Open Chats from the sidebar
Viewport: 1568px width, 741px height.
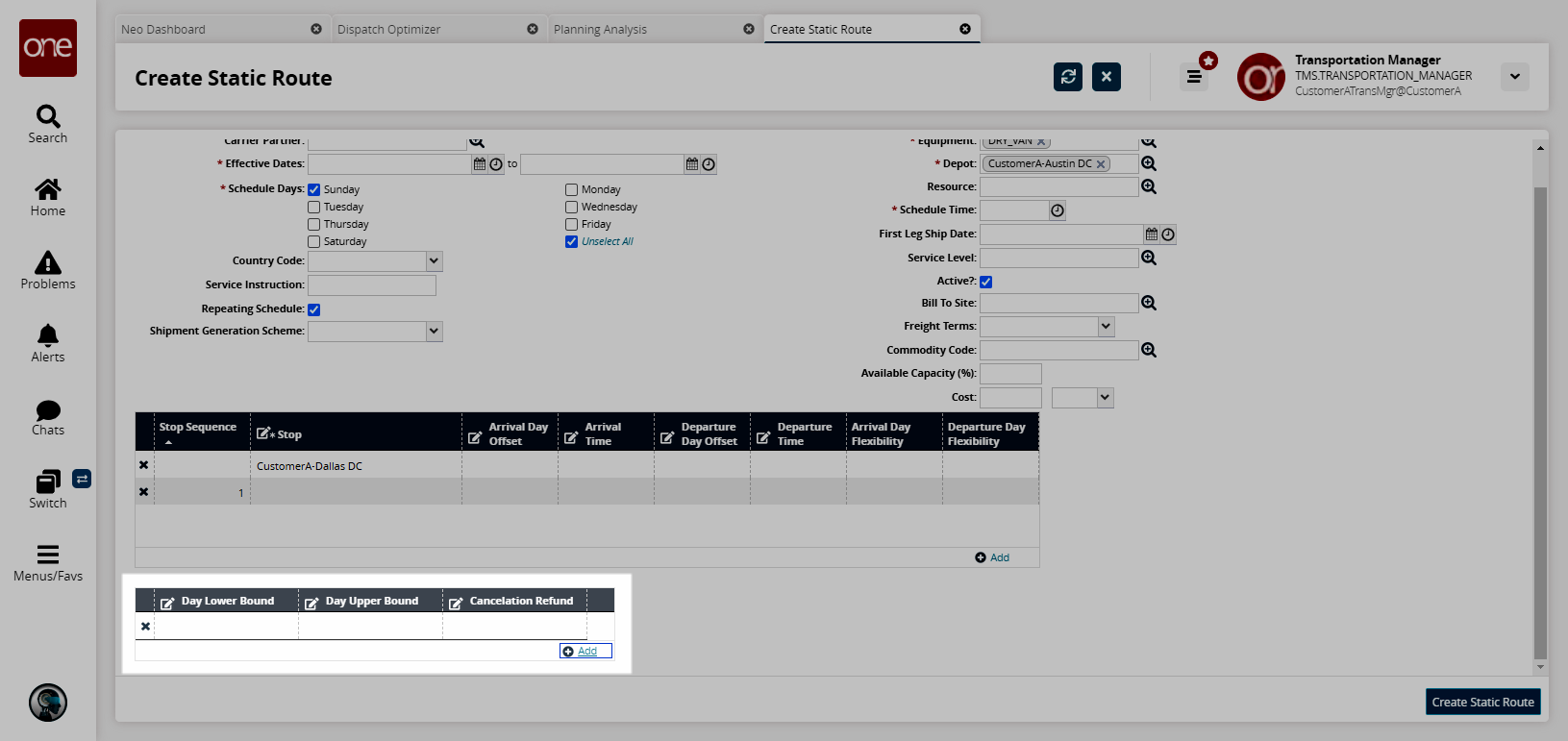(x=47, y=417)
